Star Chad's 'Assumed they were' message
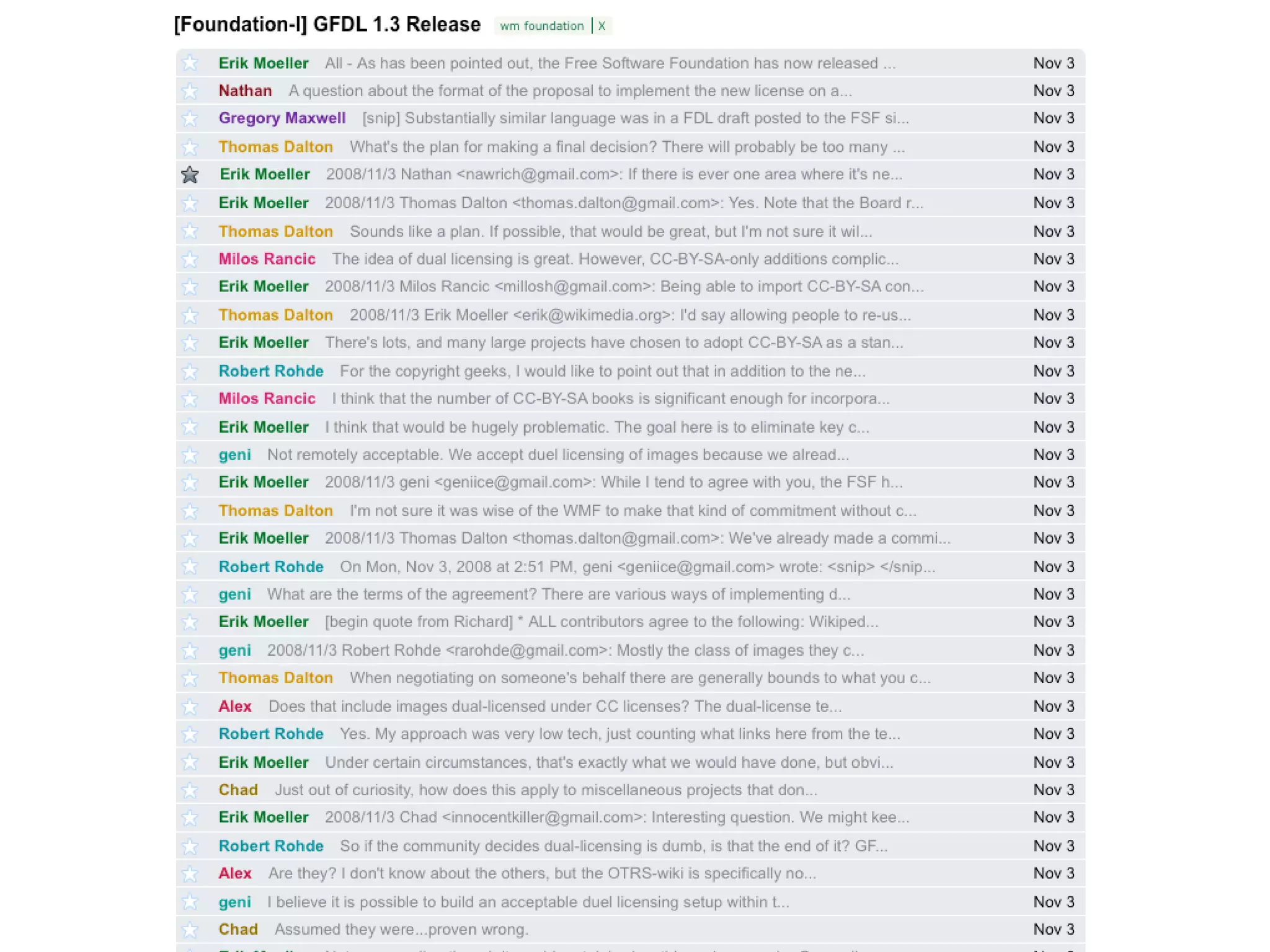Screen dimensions: 1270x952 (190, 930)
